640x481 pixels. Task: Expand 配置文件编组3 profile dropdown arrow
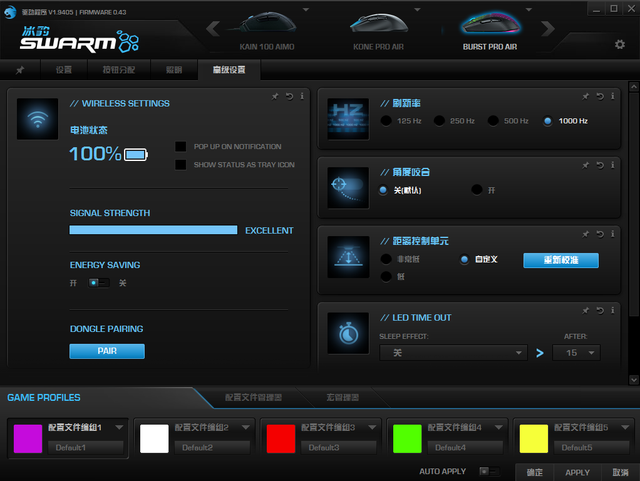372,428
